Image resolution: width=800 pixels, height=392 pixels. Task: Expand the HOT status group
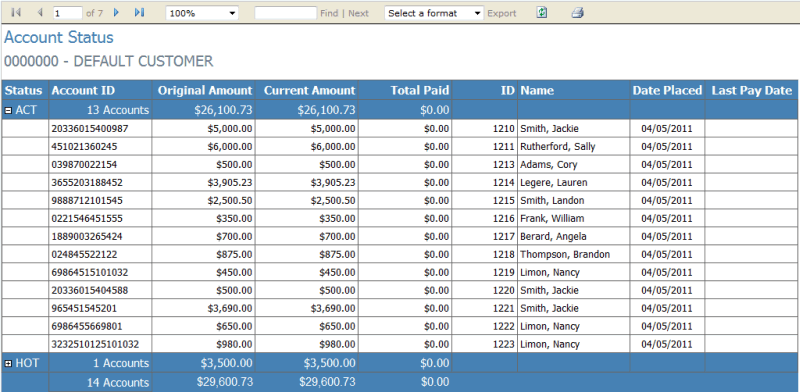[x=8, y=363]
